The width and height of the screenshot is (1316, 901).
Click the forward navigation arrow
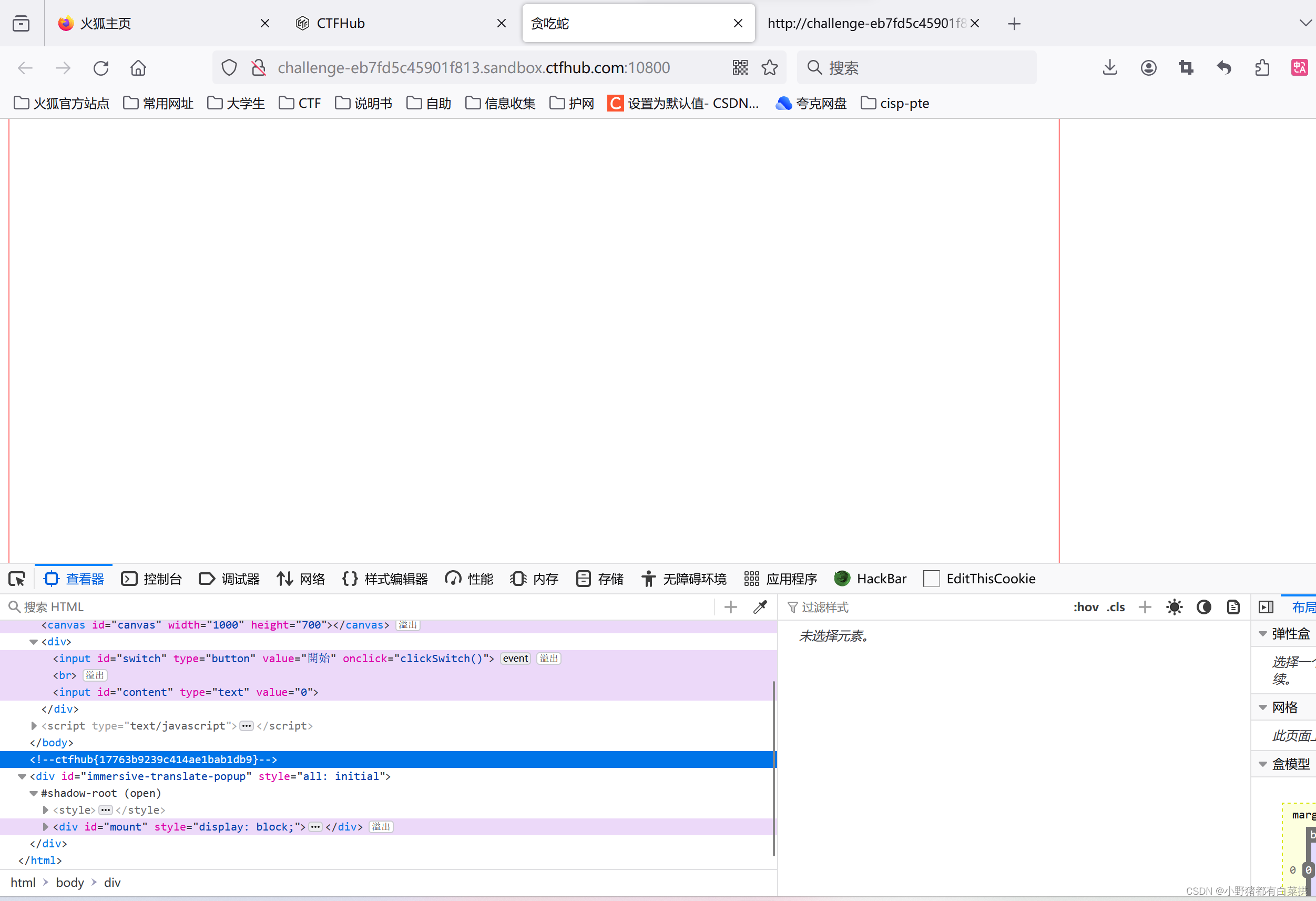pyautogui.click(x=63, y=68)
